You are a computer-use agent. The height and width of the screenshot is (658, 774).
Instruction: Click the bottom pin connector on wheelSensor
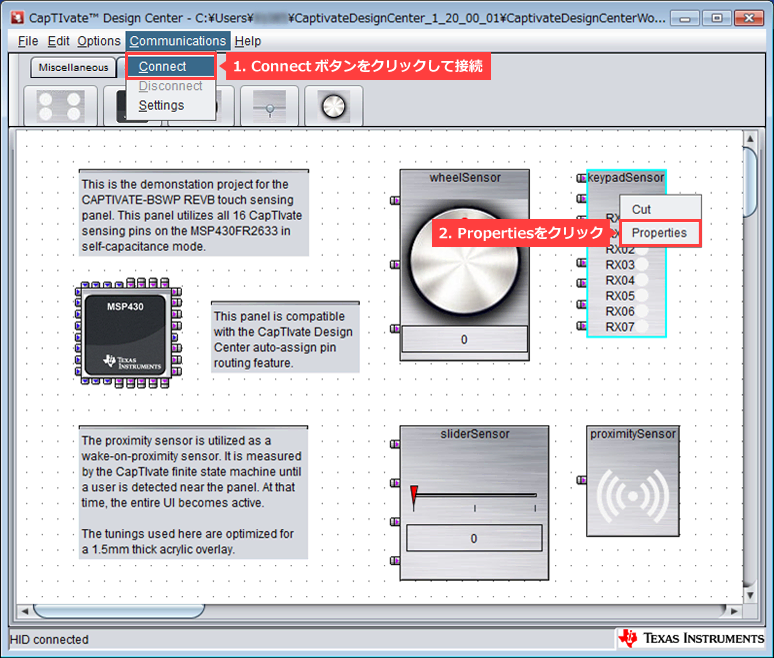pyautogui.click(x=395, y=329)
